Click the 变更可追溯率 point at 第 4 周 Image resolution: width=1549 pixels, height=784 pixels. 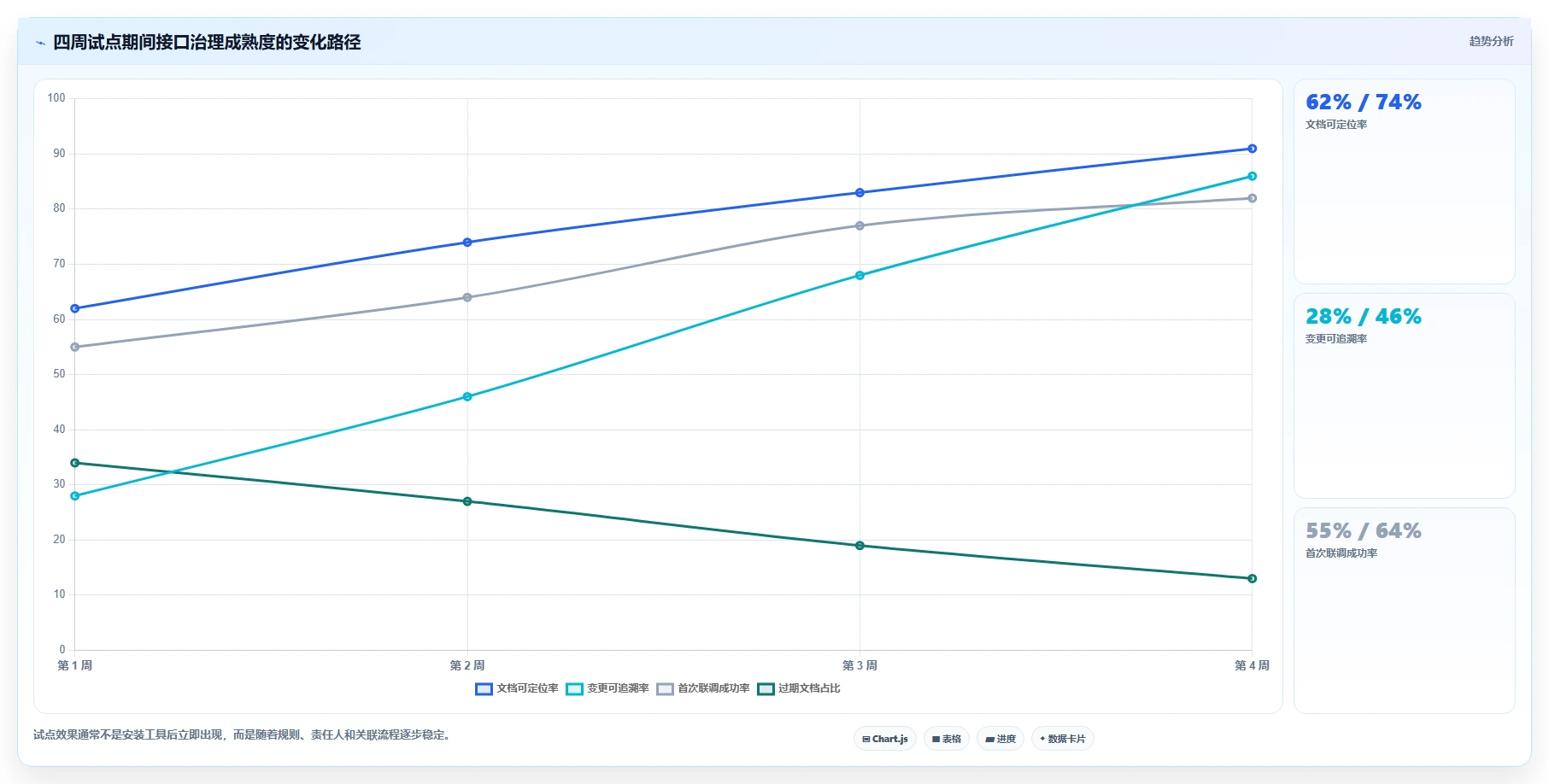point(1253,176)
